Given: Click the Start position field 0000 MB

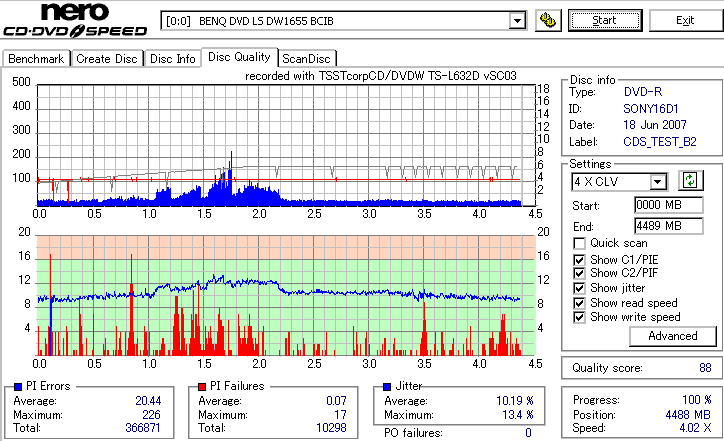Looking at the screenshot, I should pyautogui.click(x=669, y=205).
